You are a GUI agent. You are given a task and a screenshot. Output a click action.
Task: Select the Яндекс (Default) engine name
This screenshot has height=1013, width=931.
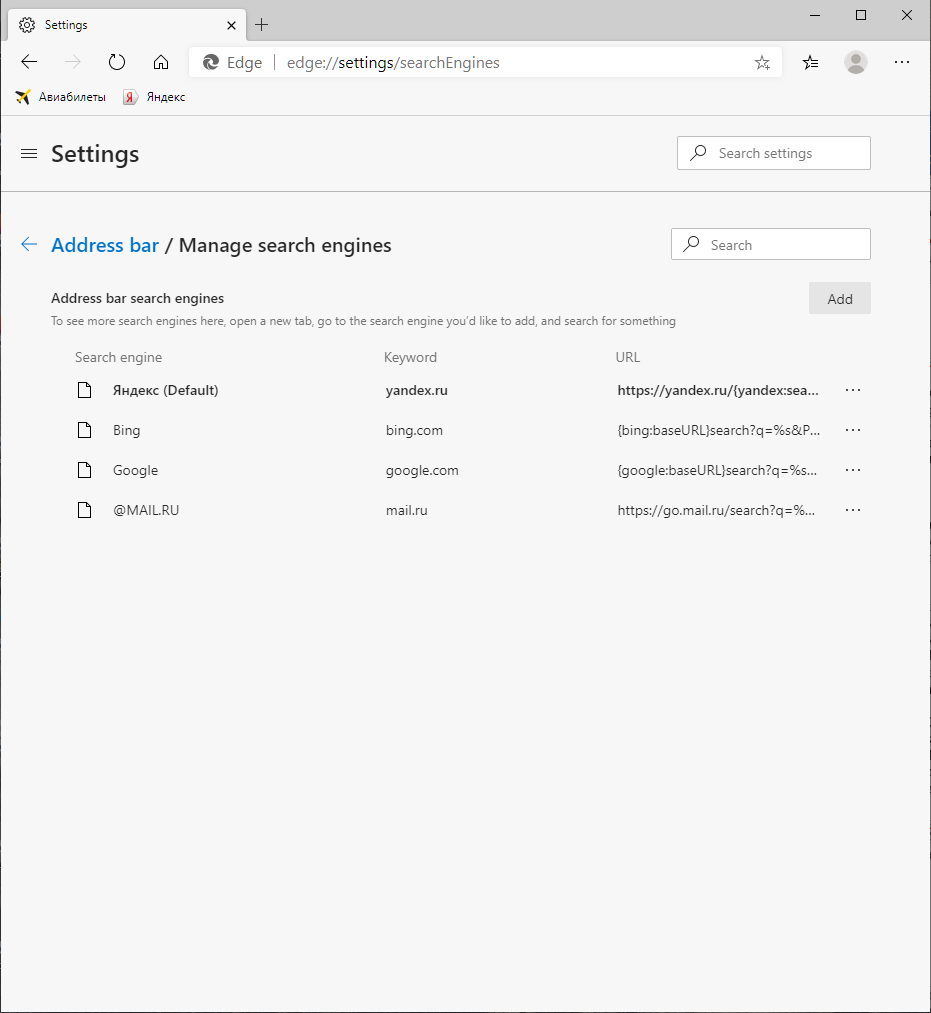click(x=165, y=390)
